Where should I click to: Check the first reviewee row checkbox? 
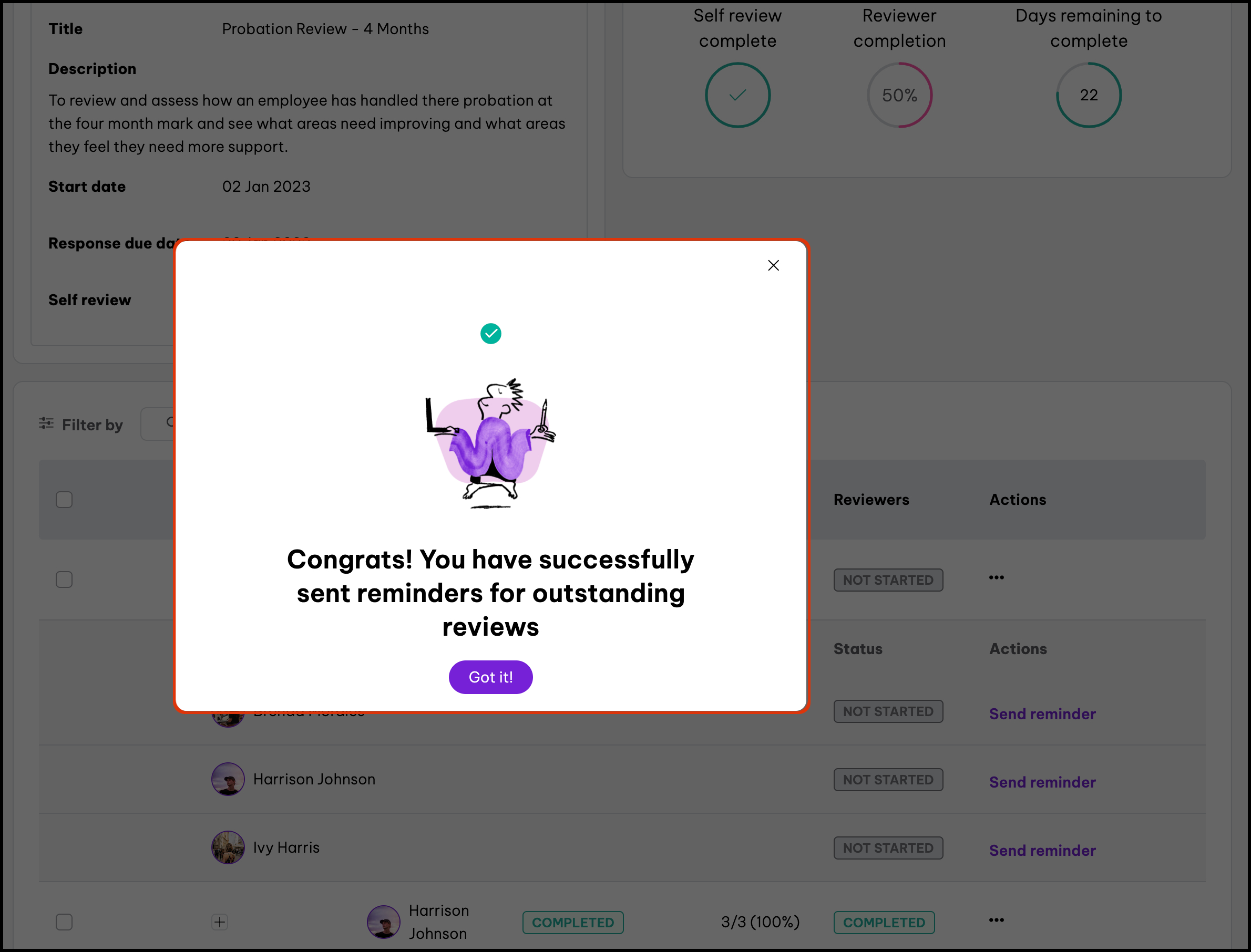pyautogui.click(x=64, y=580)
